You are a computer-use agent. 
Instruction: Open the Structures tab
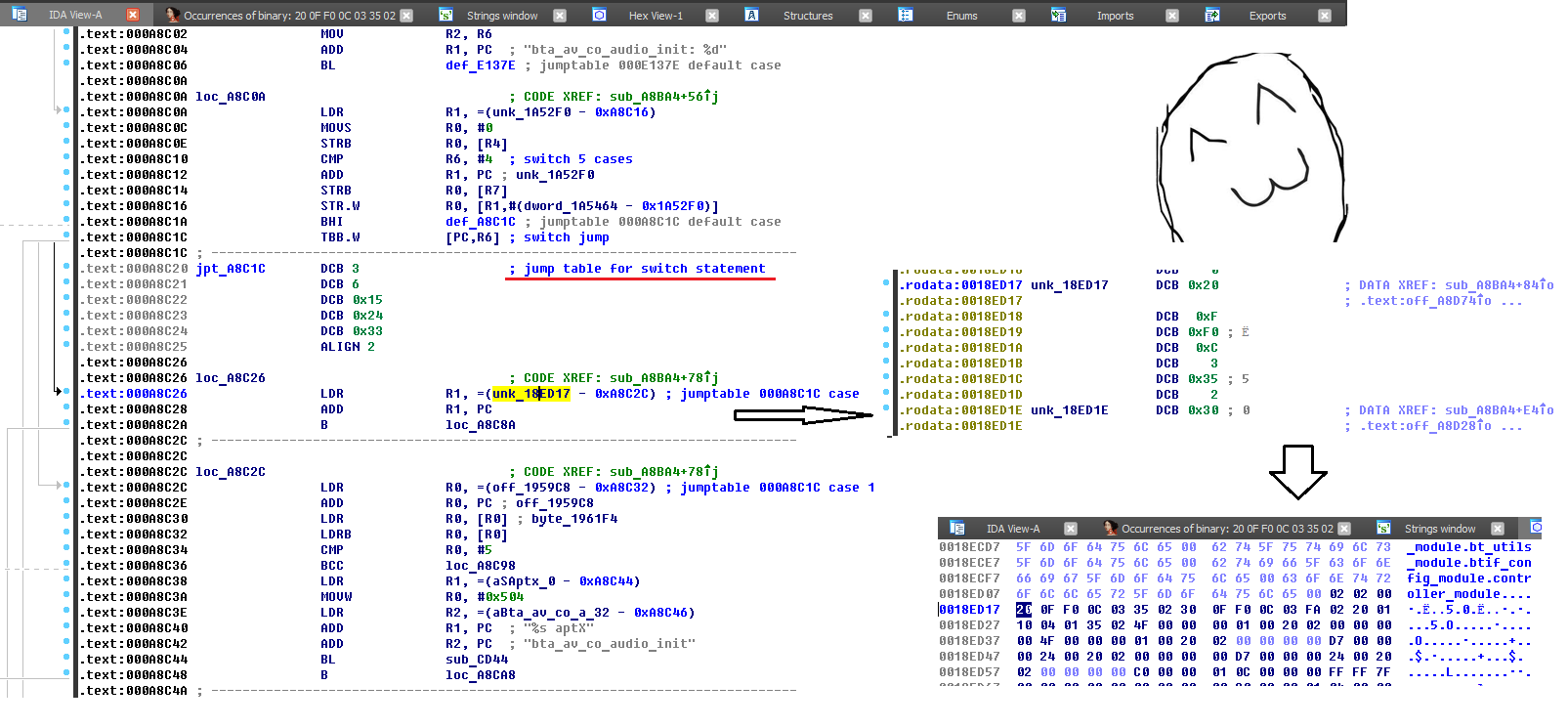pos(808,16)
